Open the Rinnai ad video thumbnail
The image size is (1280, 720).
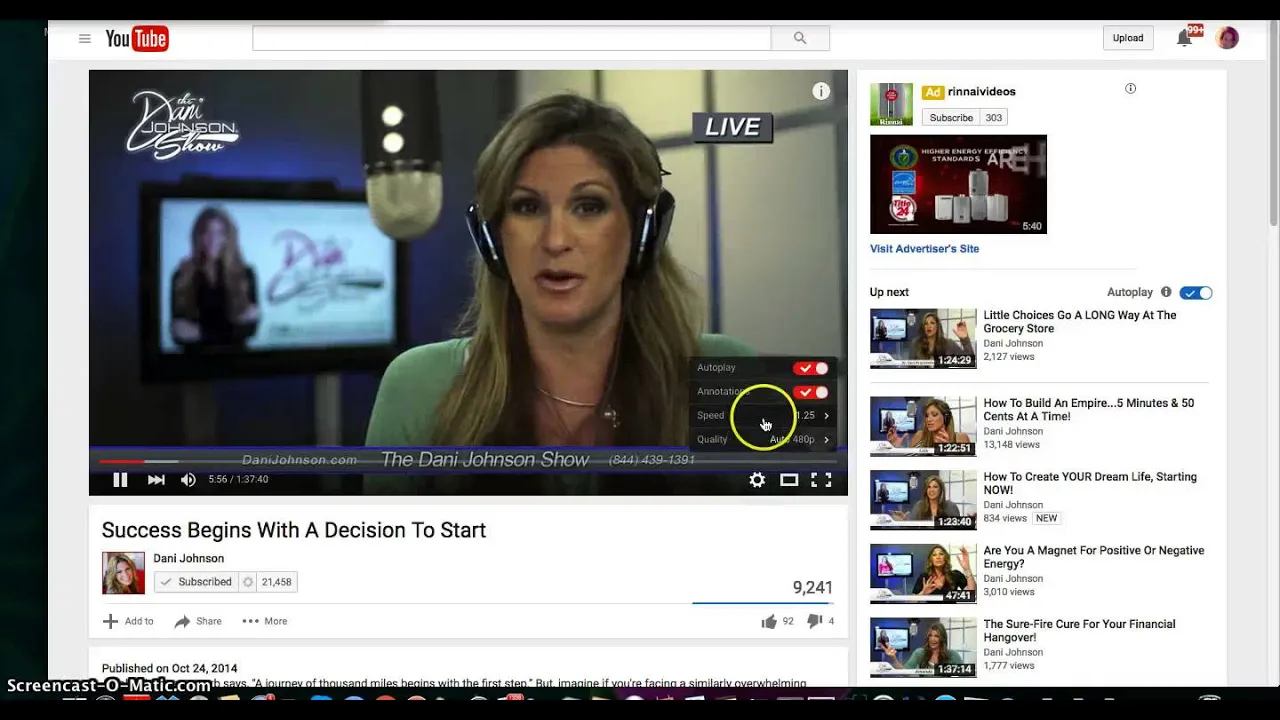958,184
